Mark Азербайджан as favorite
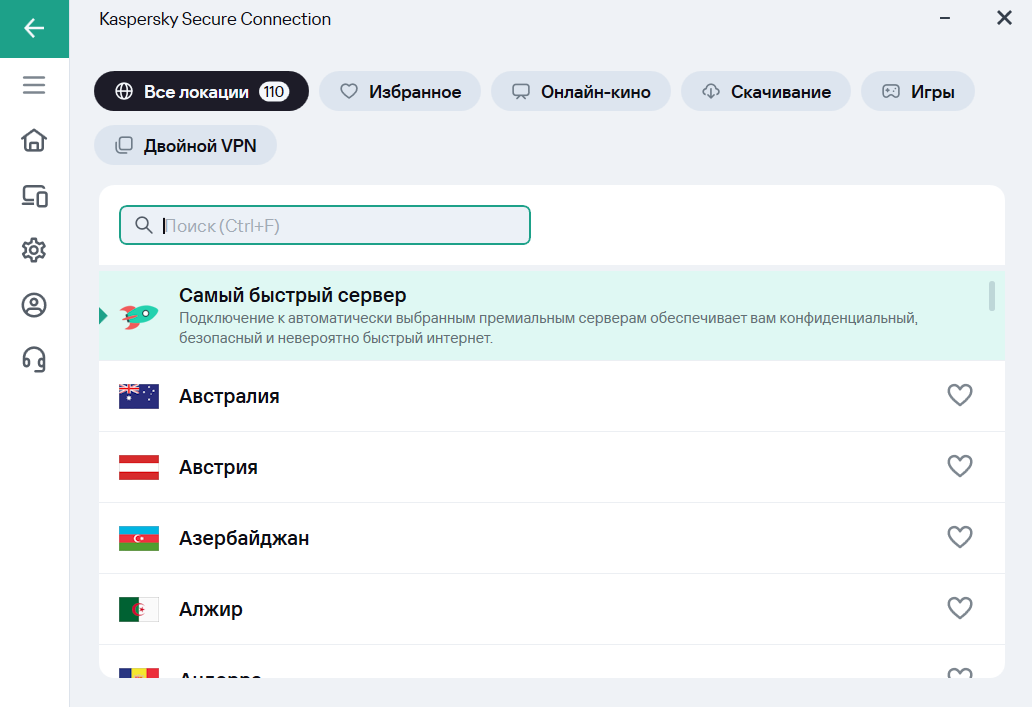 pos(959,538)
